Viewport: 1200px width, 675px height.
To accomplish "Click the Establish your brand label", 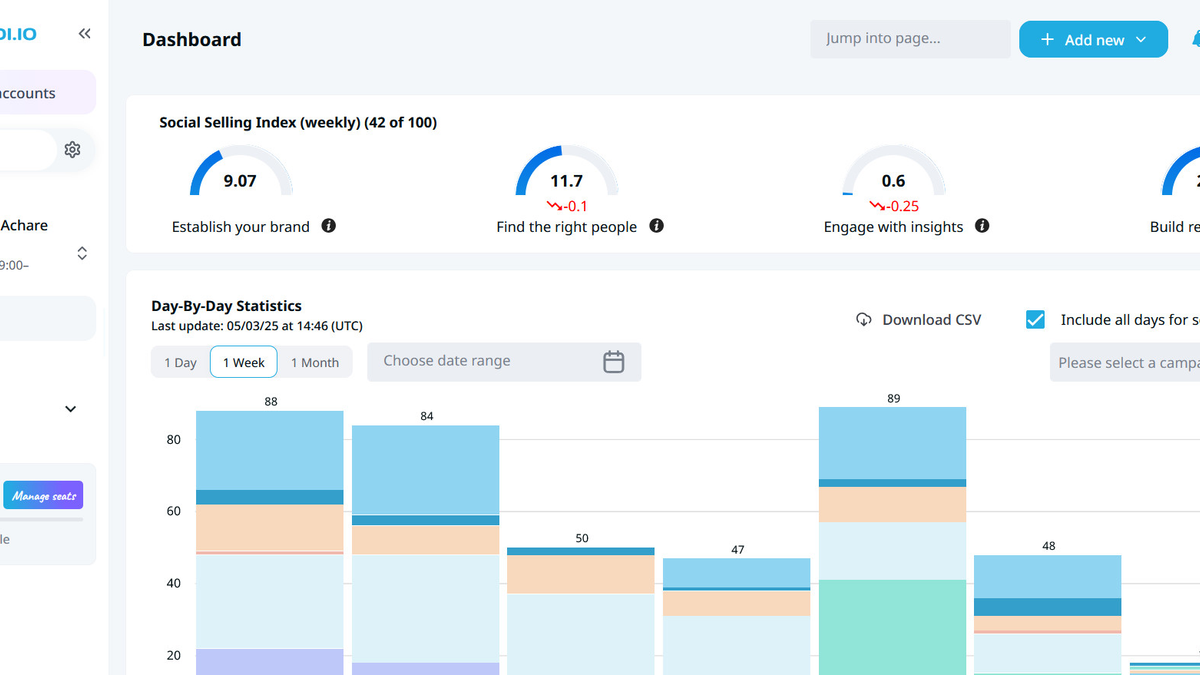I will tap(241, 227).
